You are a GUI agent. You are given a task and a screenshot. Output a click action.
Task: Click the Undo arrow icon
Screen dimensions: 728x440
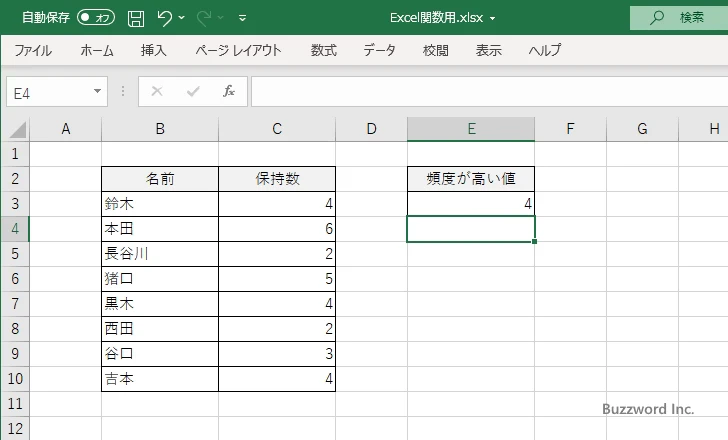(x=164, y=18)
